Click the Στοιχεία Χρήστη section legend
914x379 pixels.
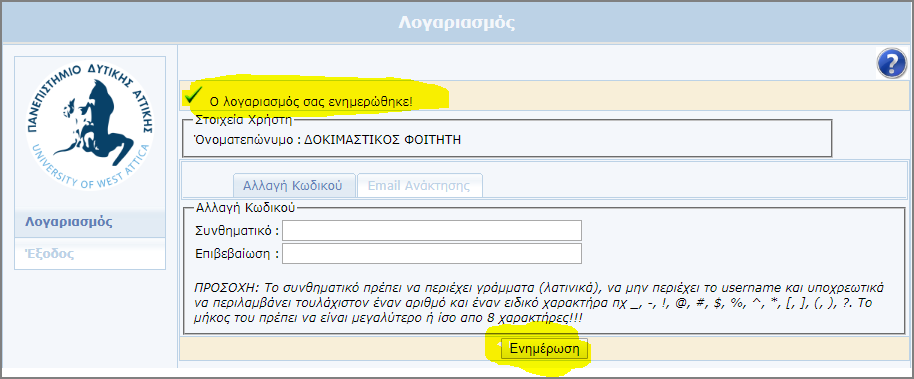[242, 121]
